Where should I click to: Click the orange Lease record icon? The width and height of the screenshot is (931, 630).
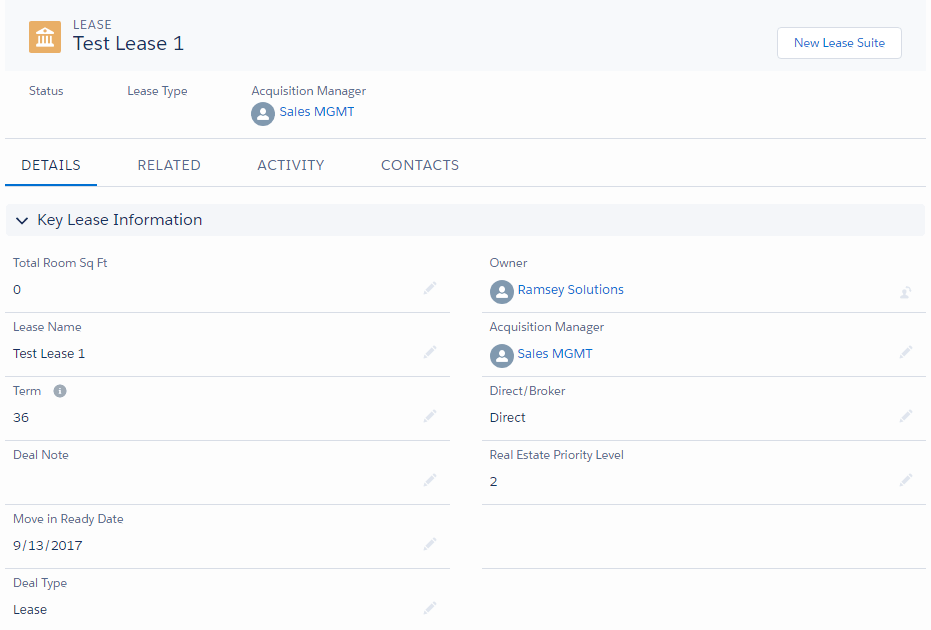point(45,37)
